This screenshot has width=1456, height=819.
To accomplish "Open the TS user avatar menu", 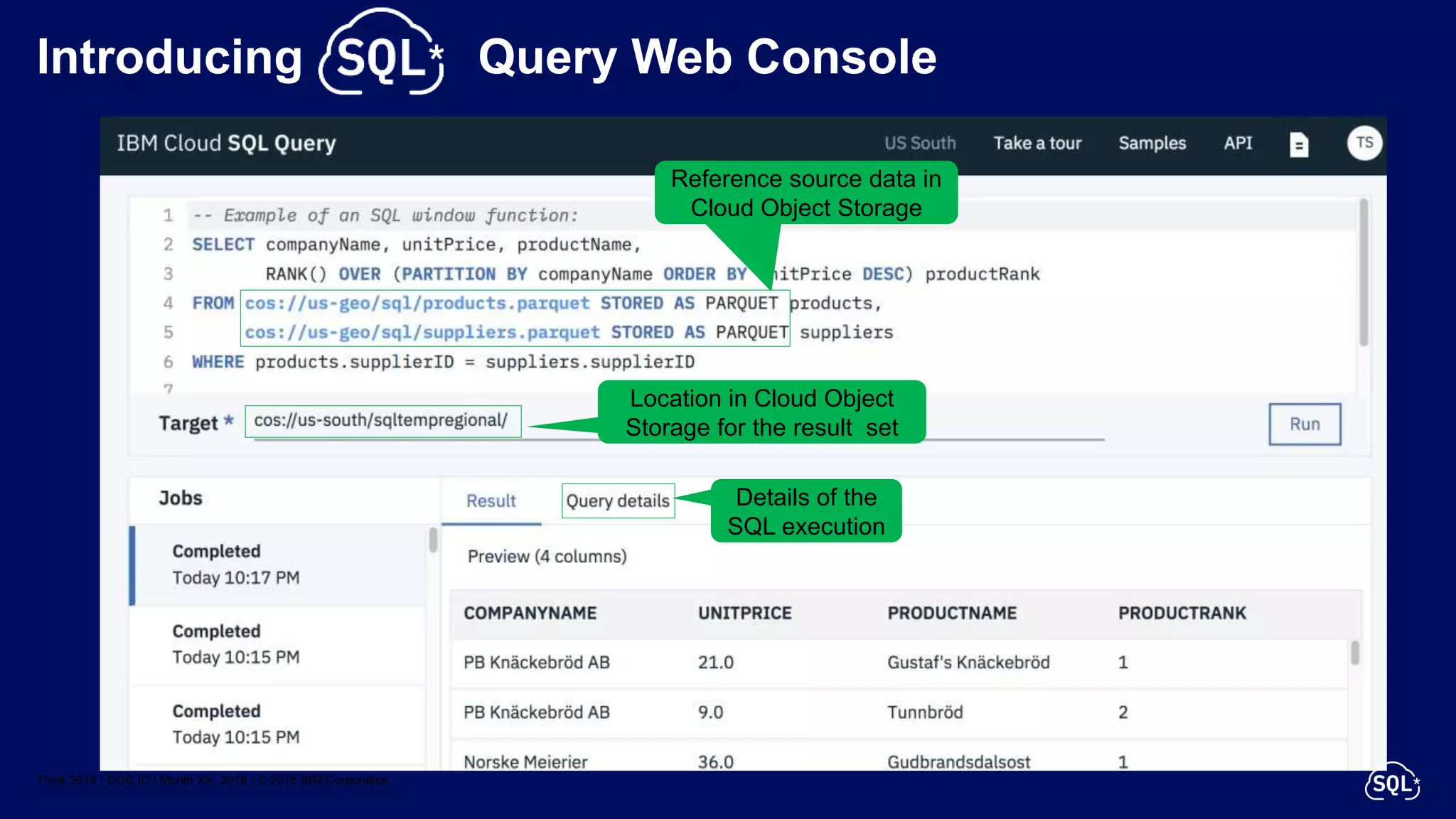I will click(x=1364, y=143).
